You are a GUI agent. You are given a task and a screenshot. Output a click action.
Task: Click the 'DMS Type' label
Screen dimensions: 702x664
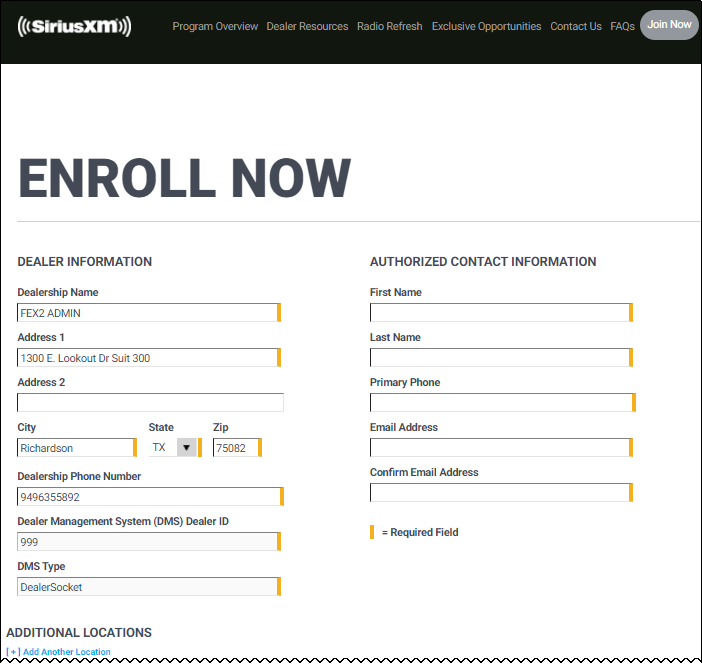[41, 566]
